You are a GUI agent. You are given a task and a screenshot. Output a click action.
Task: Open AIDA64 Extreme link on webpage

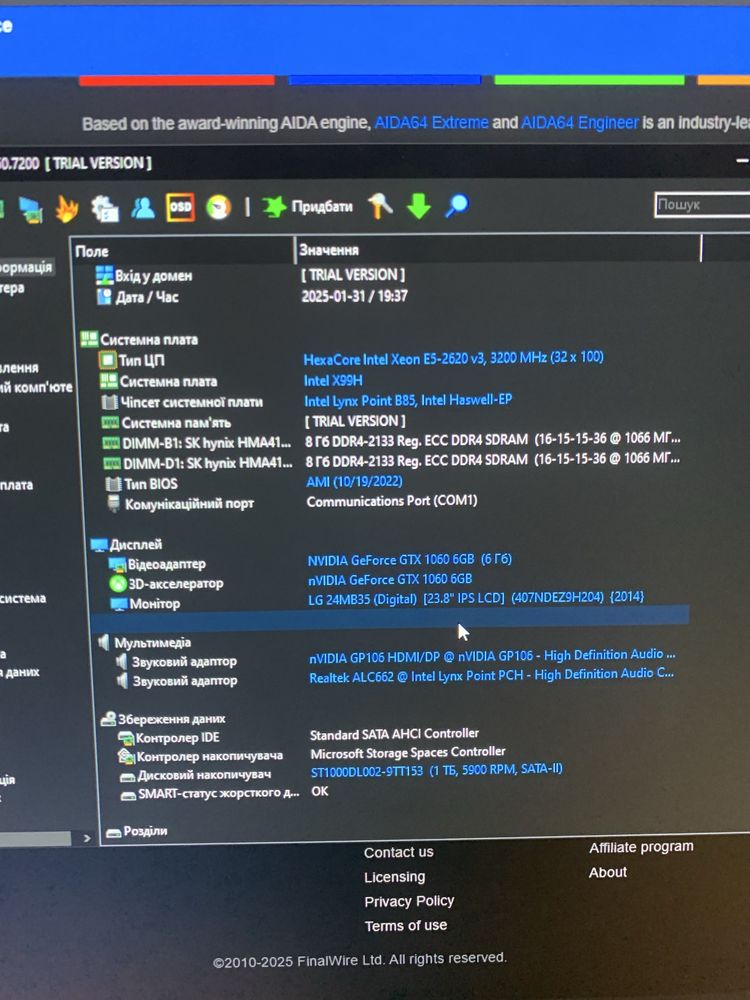coord(431,122)
